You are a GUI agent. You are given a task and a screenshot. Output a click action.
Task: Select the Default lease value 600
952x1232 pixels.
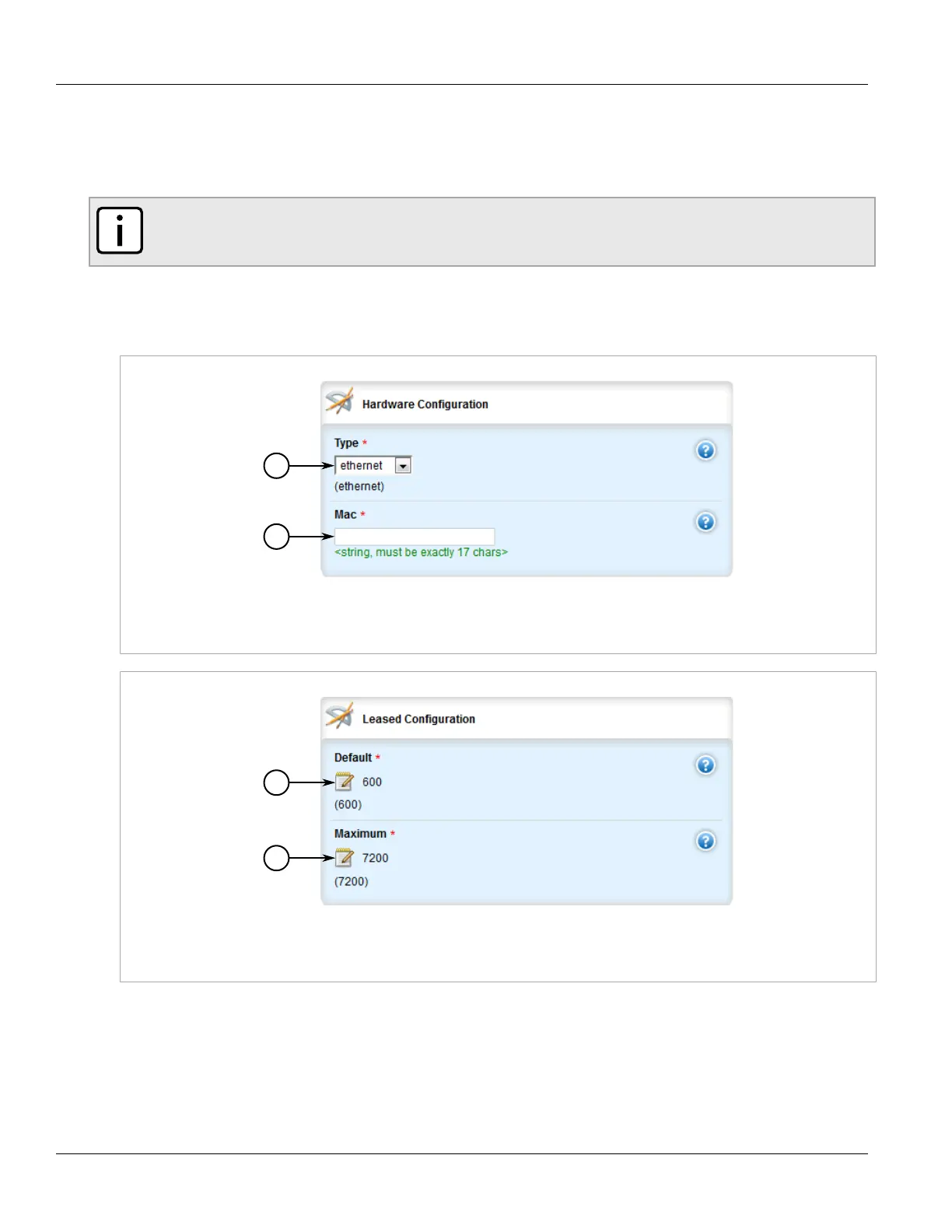coord(372,782)
